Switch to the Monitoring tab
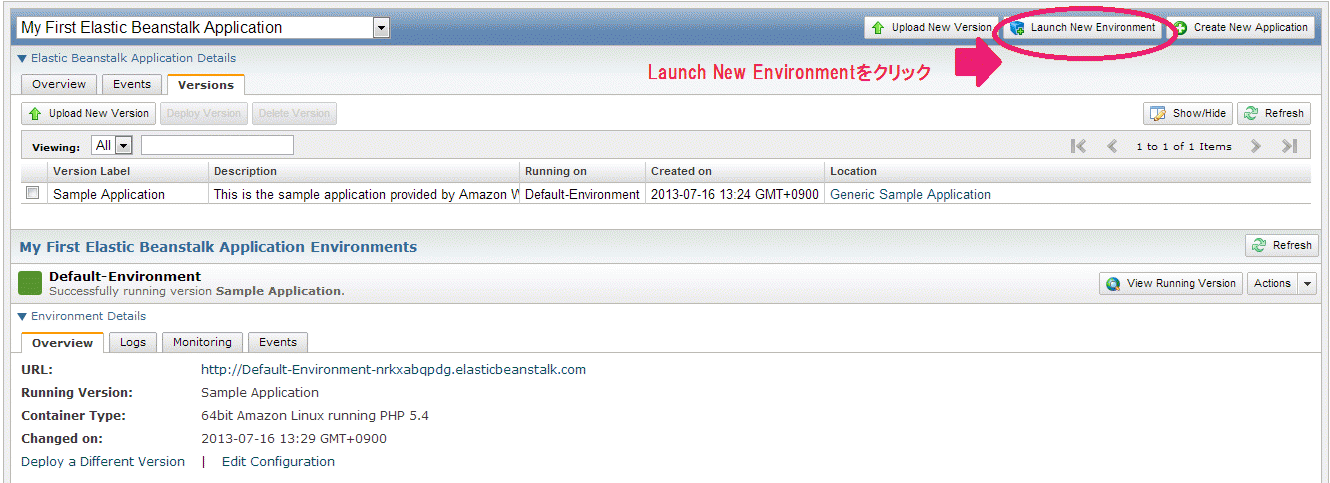 pyautogui.click(x=202, y=343)
